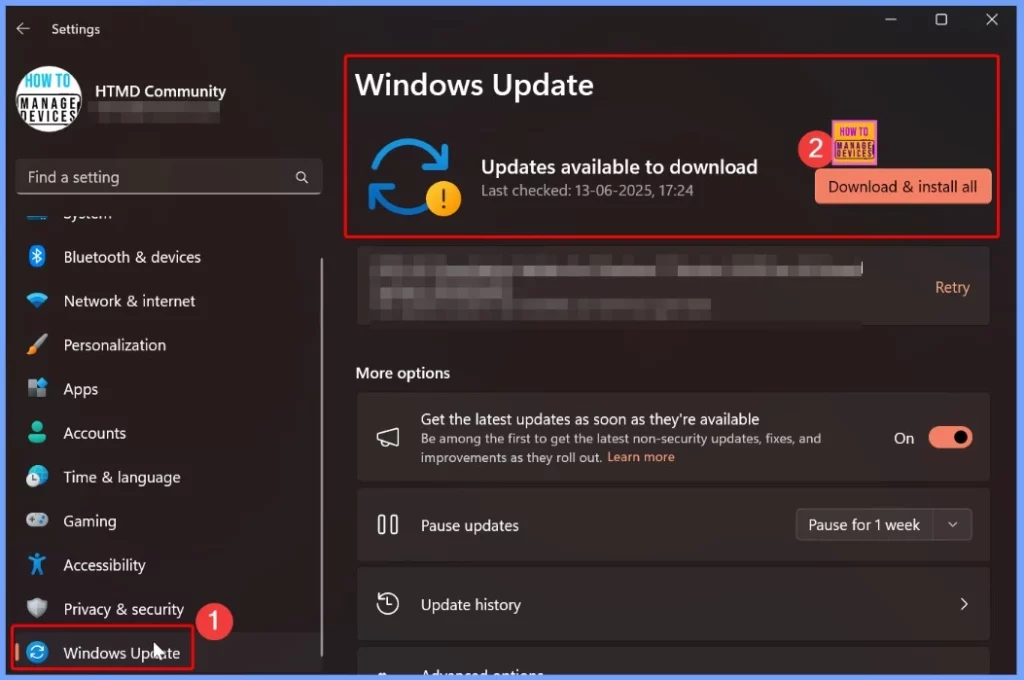Click the large update status sync icon
The image size is (1024, 680).
[414, 177]
